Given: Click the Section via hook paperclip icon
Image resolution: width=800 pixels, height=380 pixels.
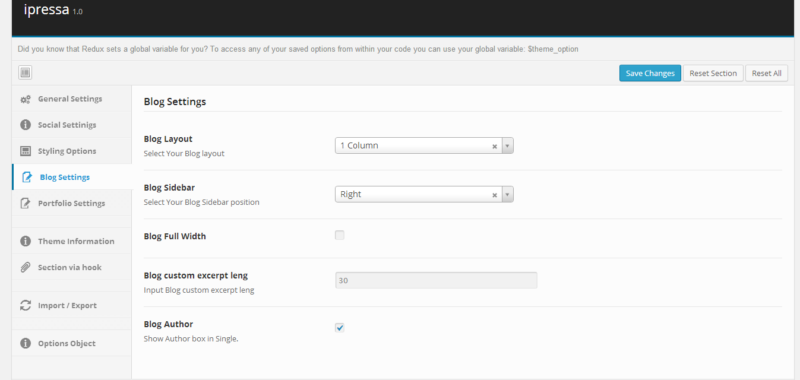Looking at the screenshot, I should coord(26,267).
